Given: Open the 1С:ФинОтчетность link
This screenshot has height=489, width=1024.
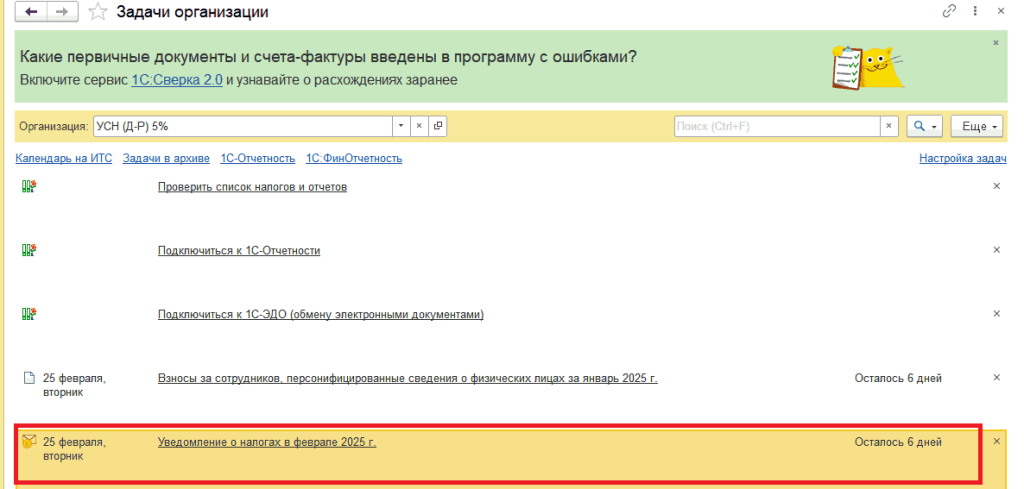Looking at the screenshot, I should 354,159.
